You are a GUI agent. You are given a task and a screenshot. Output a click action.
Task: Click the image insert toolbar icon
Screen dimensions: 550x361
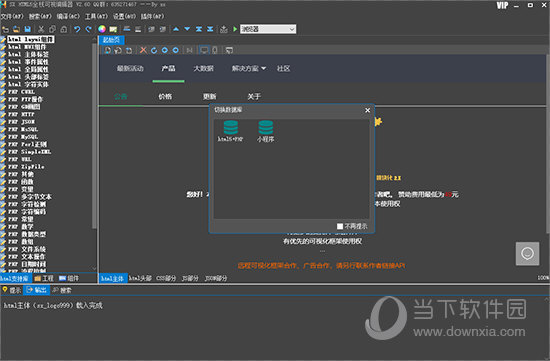(113, 29)
